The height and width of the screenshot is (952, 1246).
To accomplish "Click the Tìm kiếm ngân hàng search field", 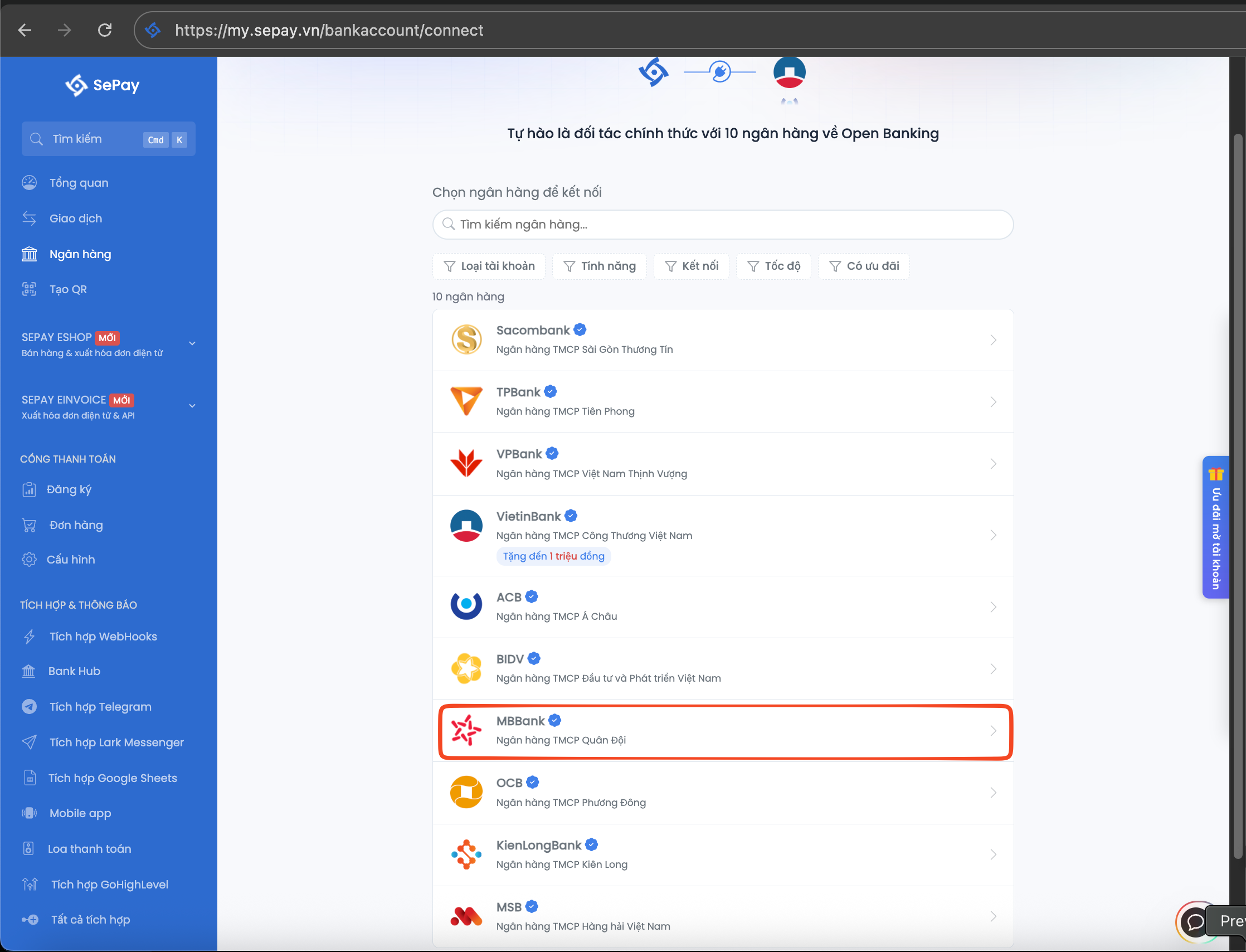I will 723,225.
